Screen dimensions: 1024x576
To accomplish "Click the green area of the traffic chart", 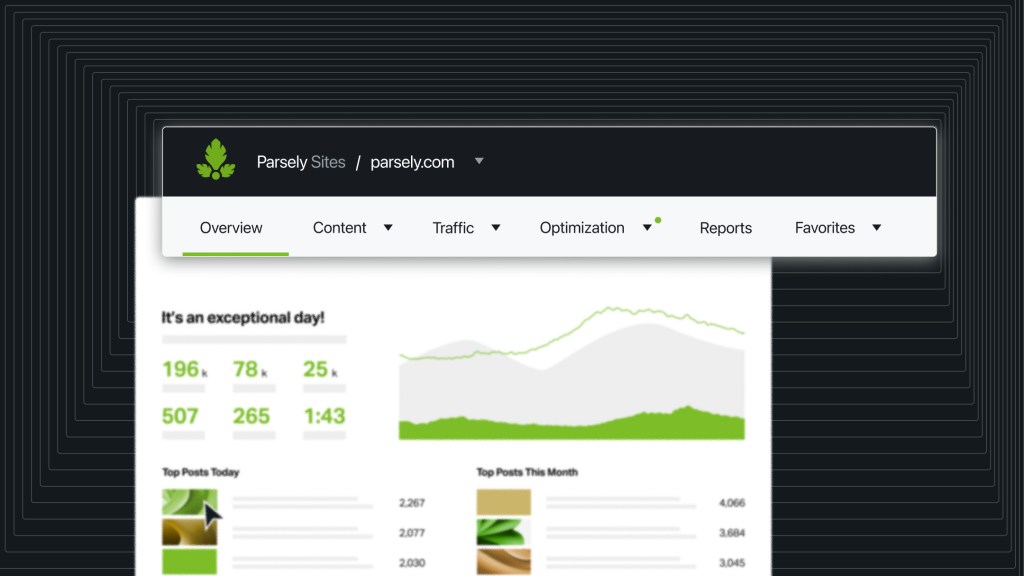I will coord(570,428).
